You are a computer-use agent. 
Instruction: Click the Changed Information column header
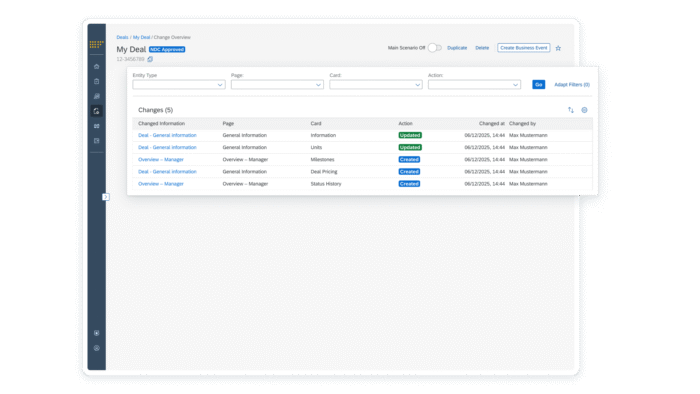point(161,124)
